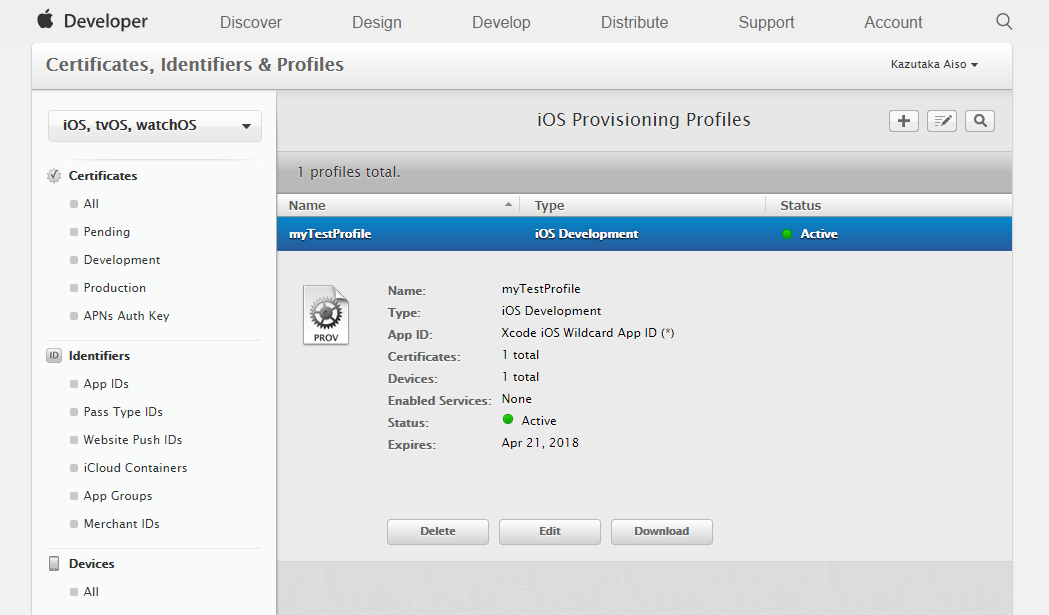Open App IDs under Identifiers
The width and height of the screenshot is (1049, 615).
point(106,383)
